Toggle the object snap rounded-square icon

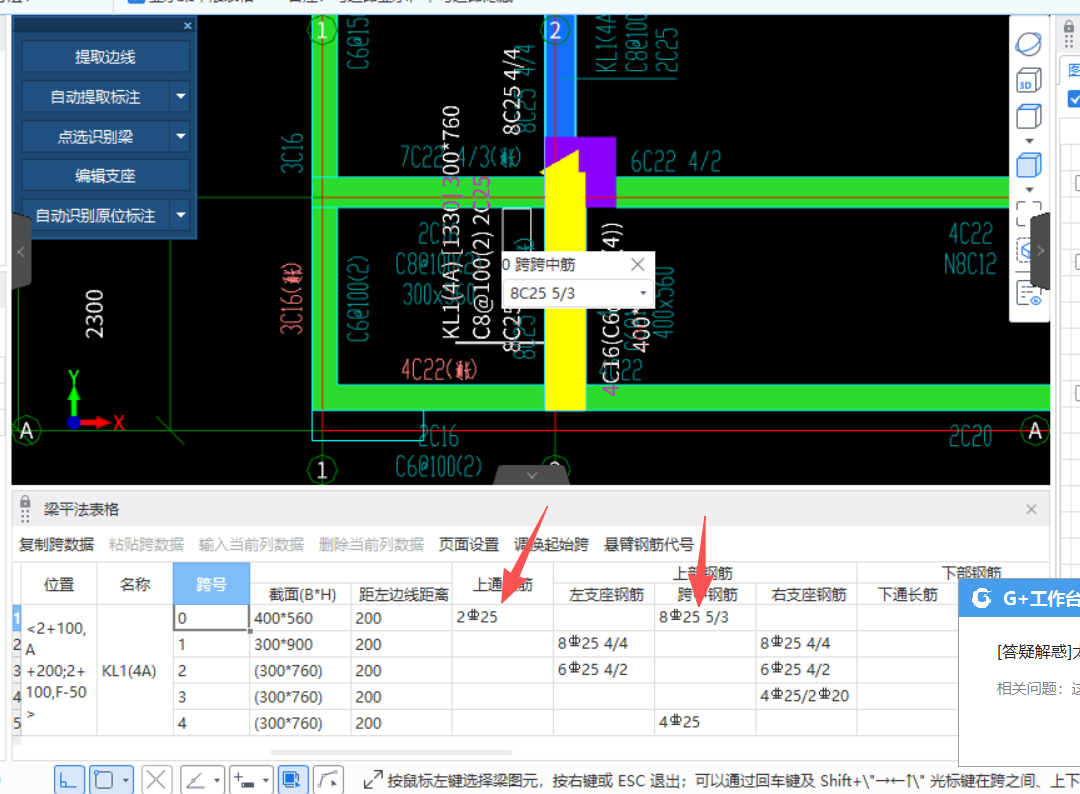[x=104, y=780]
